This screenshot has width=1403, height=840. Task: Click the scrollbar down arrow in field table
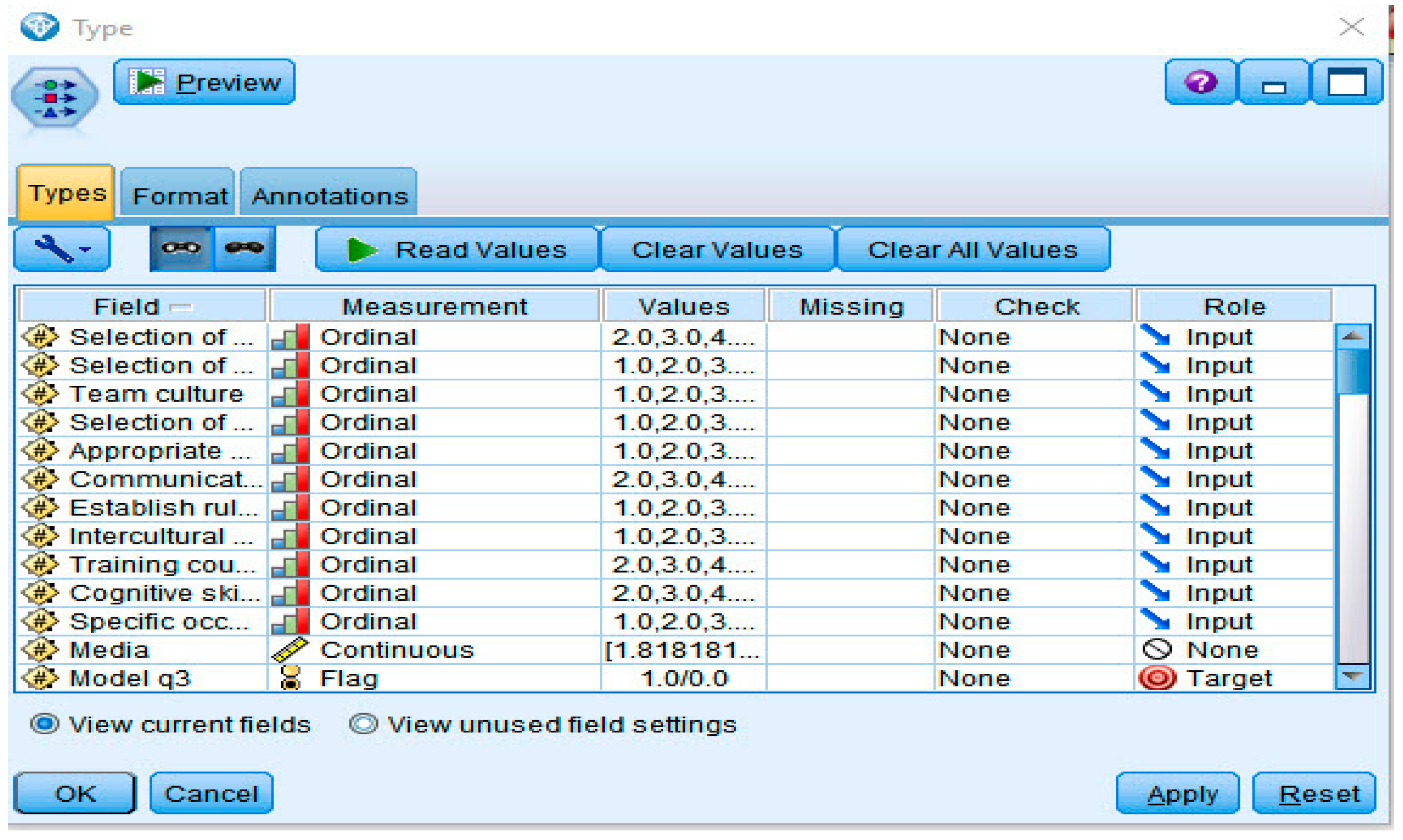coord(1353,676)
